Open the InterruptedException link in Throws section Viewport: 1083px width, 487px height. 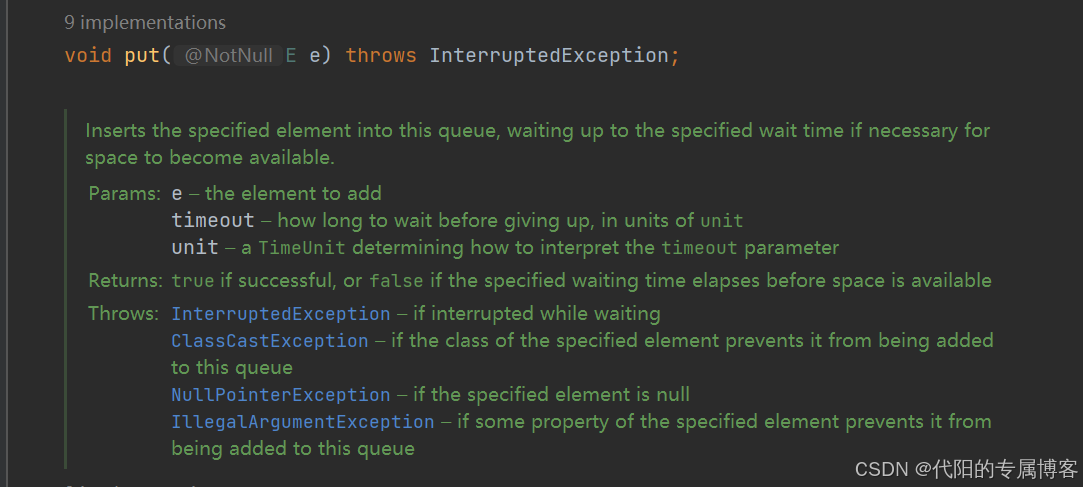[280, 314]
